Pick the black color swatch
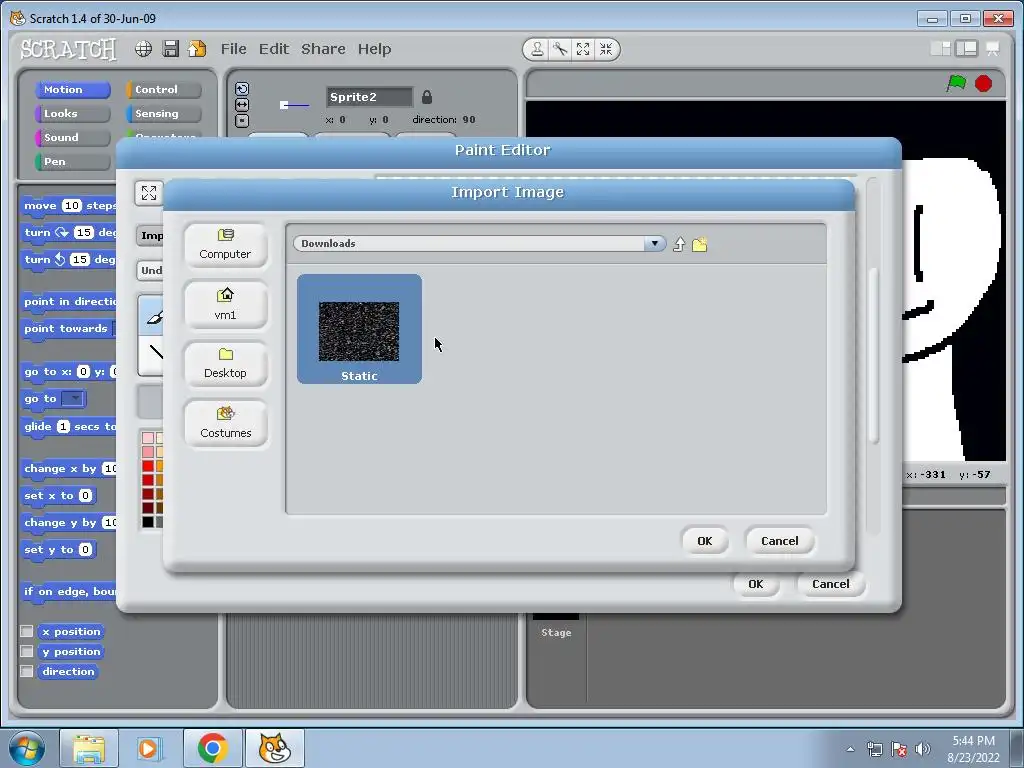1024x768 pixels. (148, 522)
